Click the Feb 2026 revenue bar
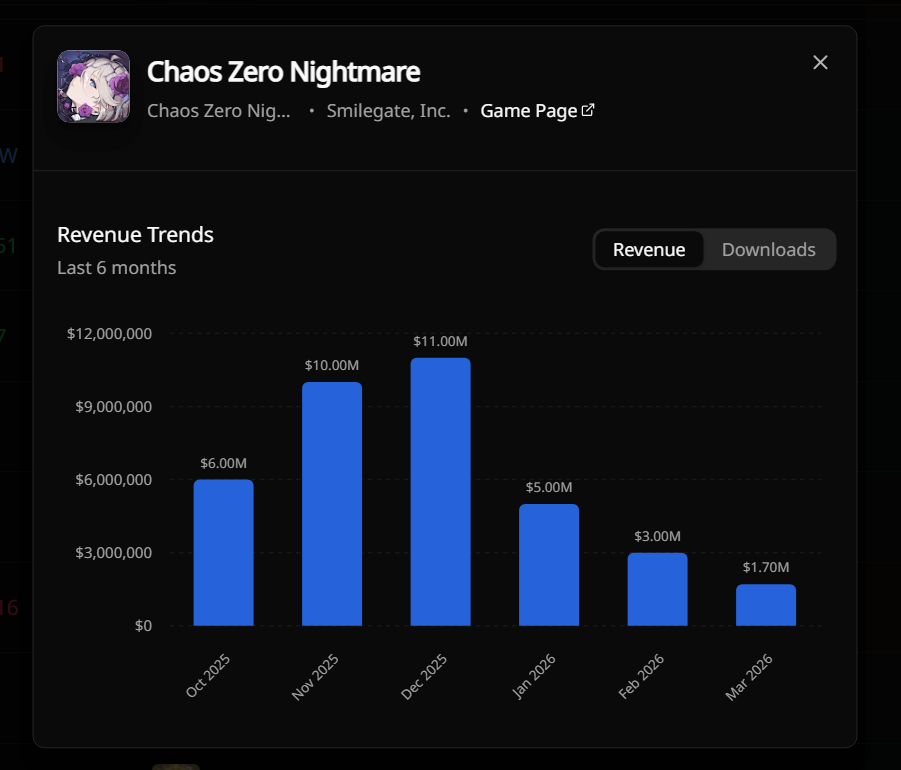Viewport: 901px width, 770px height. click(x=657, y=589)
